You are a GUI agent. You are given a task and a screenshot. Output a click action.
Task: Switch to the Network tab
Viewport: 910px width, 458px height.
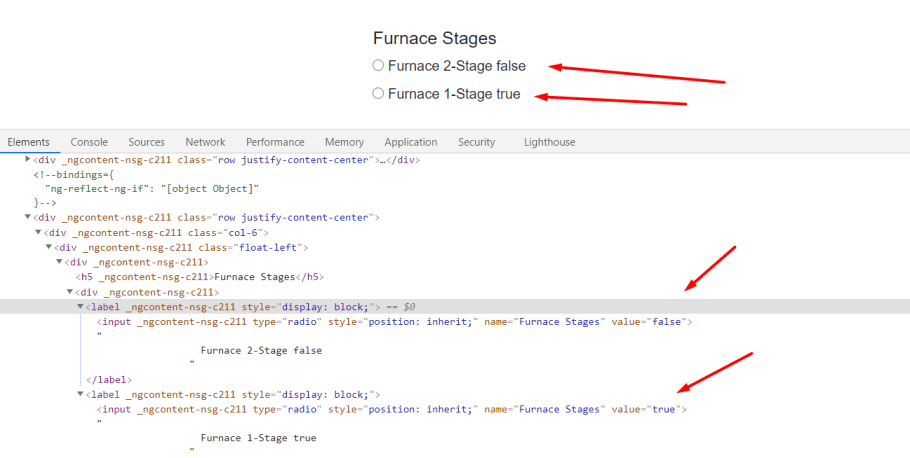[205, 142]
